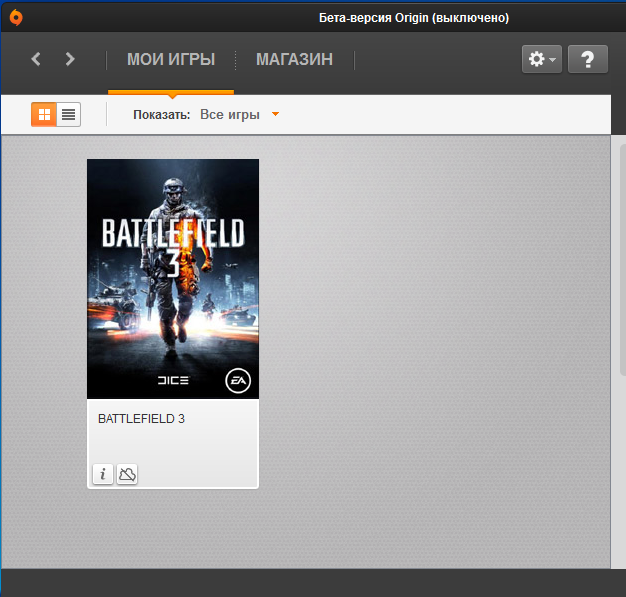Go forward with the right arrow
The image size is (626, 597).
point(70,59)
